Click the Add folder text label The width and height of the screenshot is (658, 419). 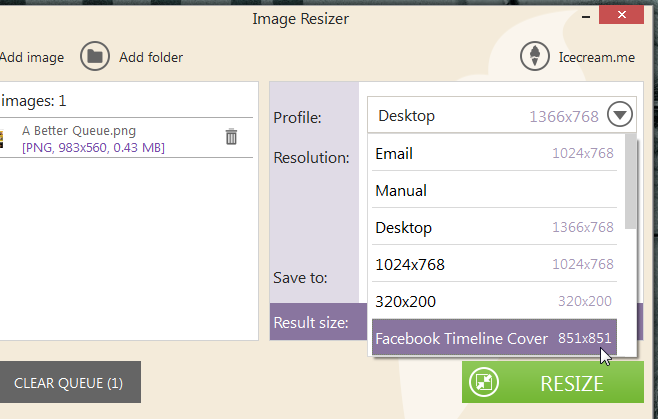[151, 58]
